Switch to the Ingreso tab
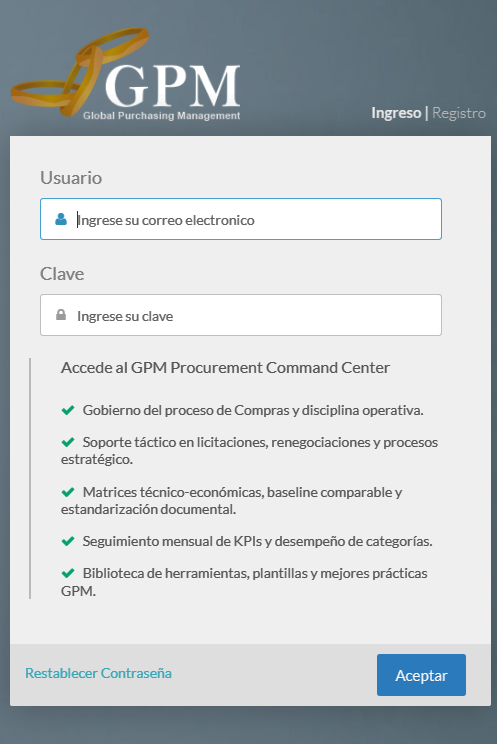 tap(396, 113)
